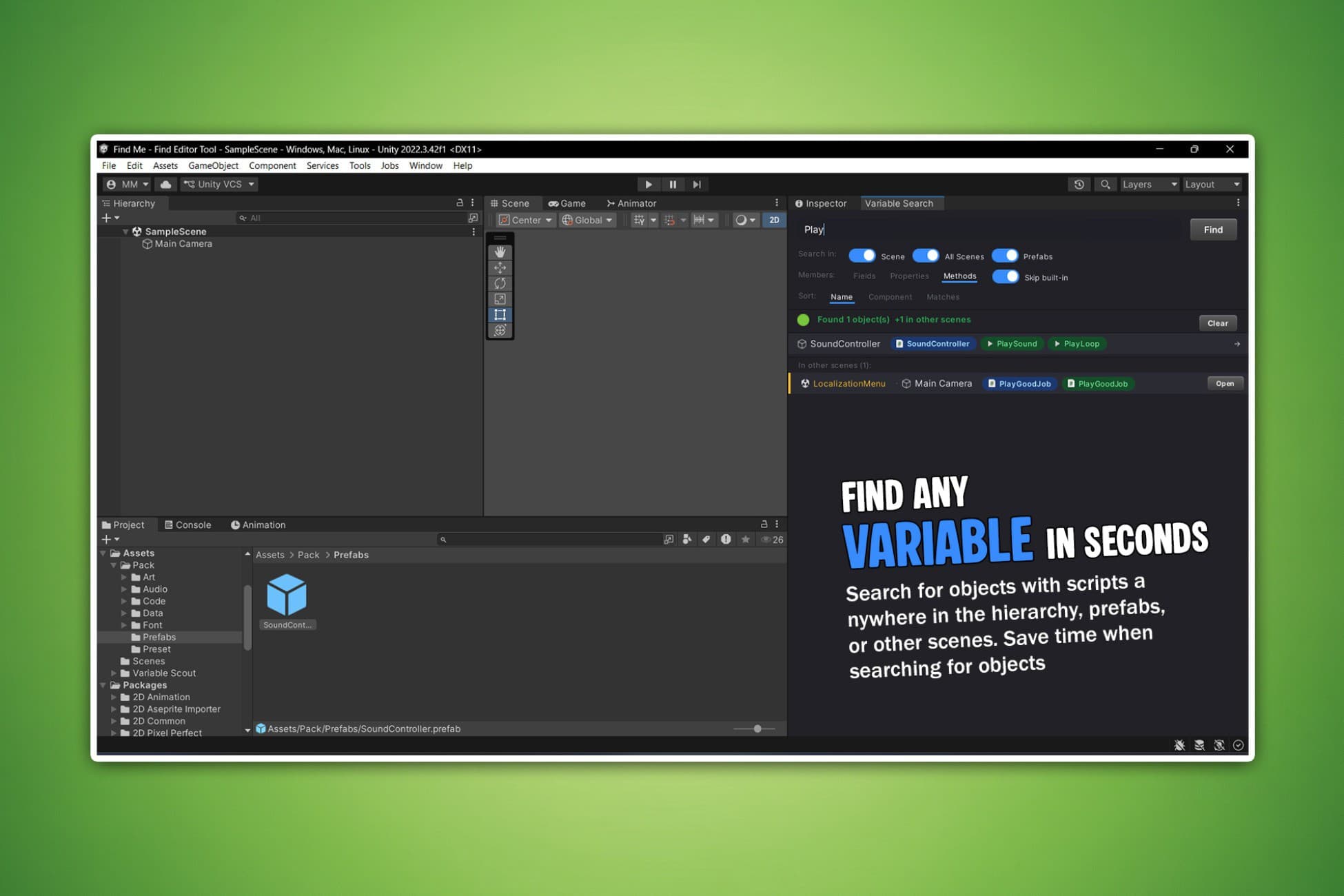The height and width of the screenshot is (896, 1344).
Task: Sort results by Component
Action: pyautogui.click(x=890, y=297)
